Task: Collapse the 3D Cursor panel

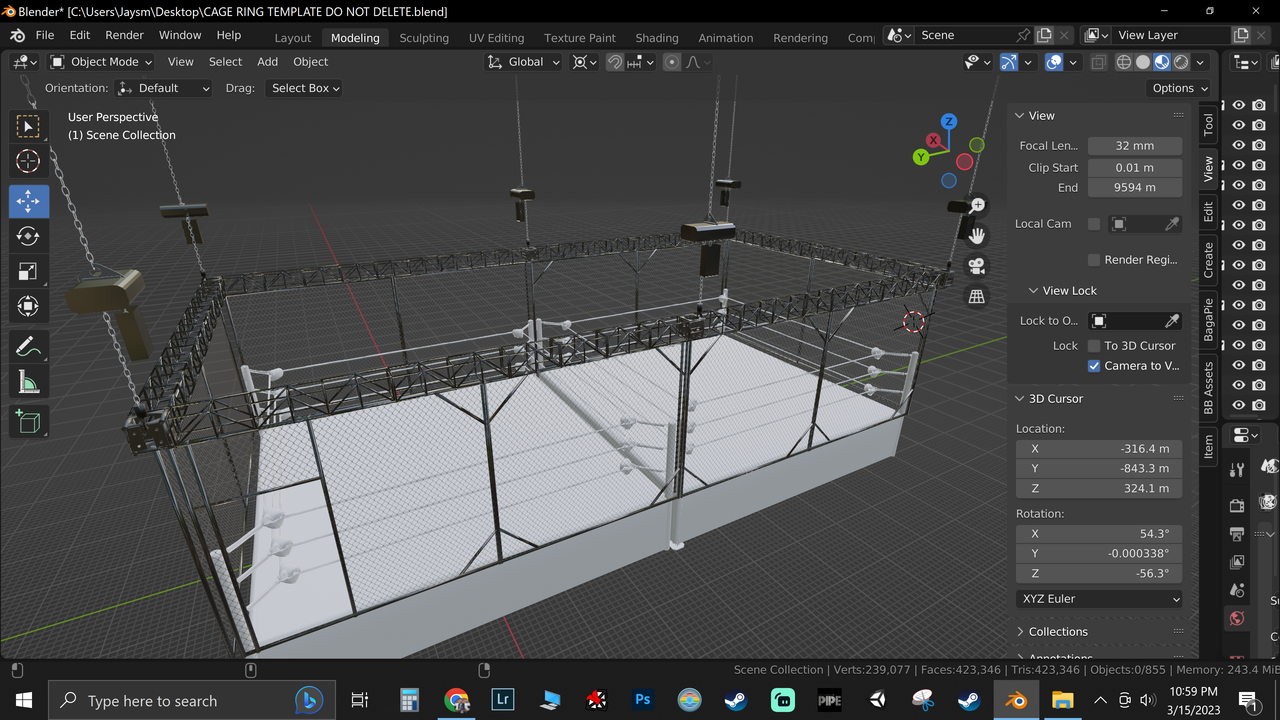Action: [1020, 399]
